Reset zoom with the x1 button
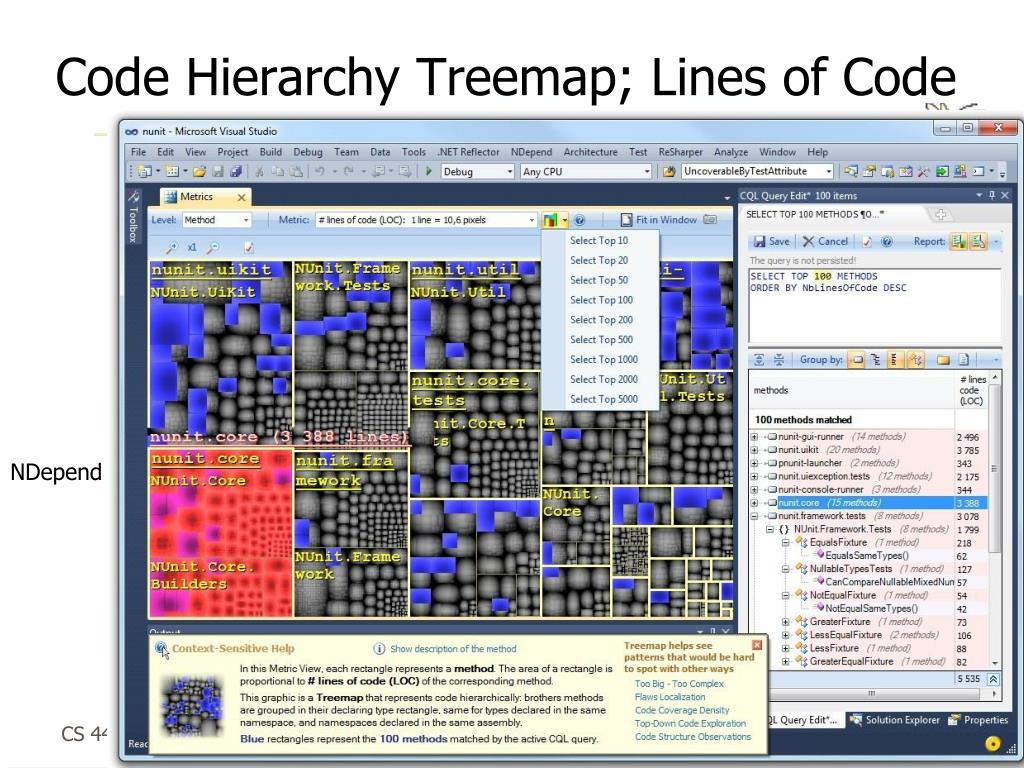The height and width of the screenshot is (768, 1024). pyautogui.click(x=192, y=248)
